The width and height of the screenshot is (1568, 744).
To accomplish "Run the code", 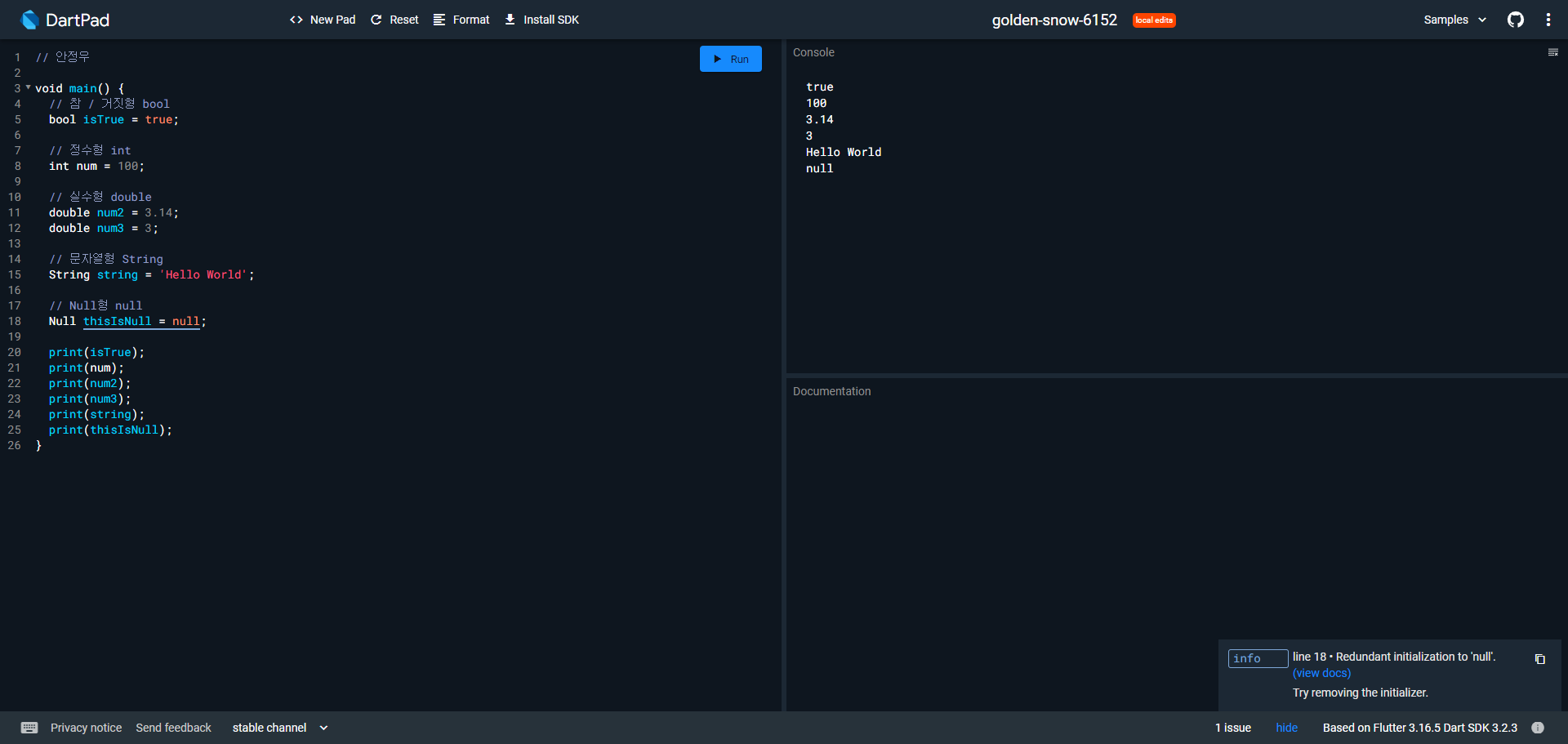I will (x=731, y=59).
